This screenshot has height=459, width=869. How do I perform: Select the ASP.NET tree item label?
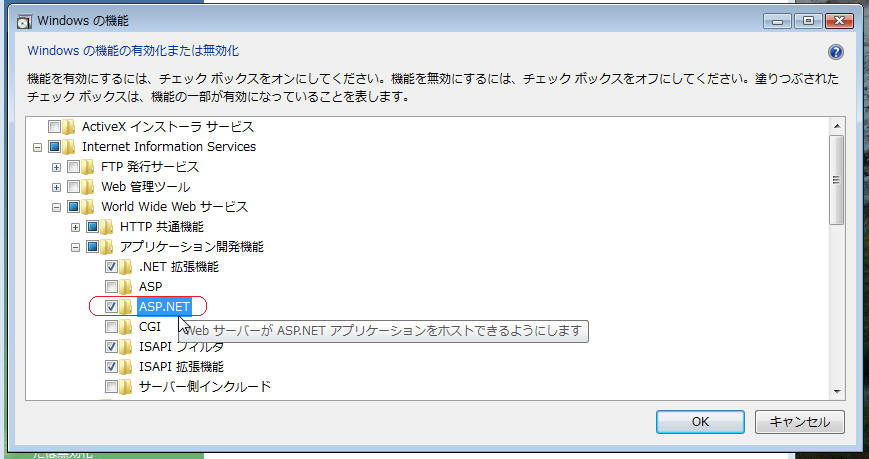(165, 306)
